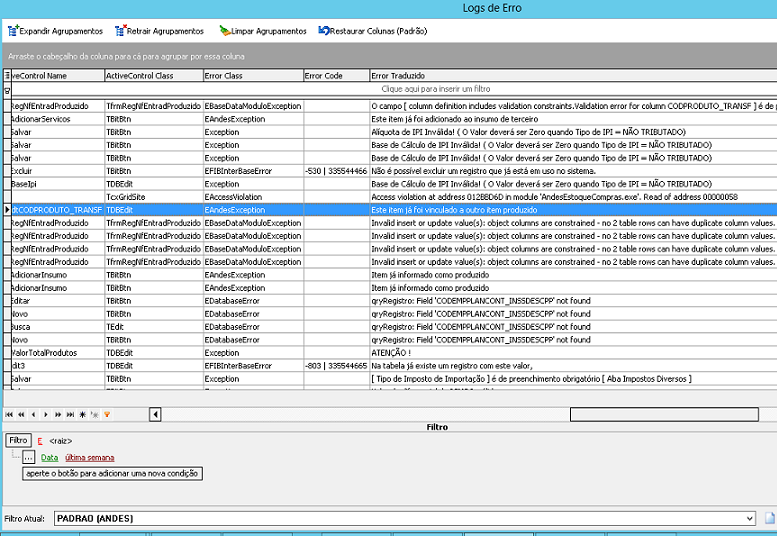777x536 pixels.
Task: Click the -530 | 335544466 error code cell
Action: (x=336, y=171)
